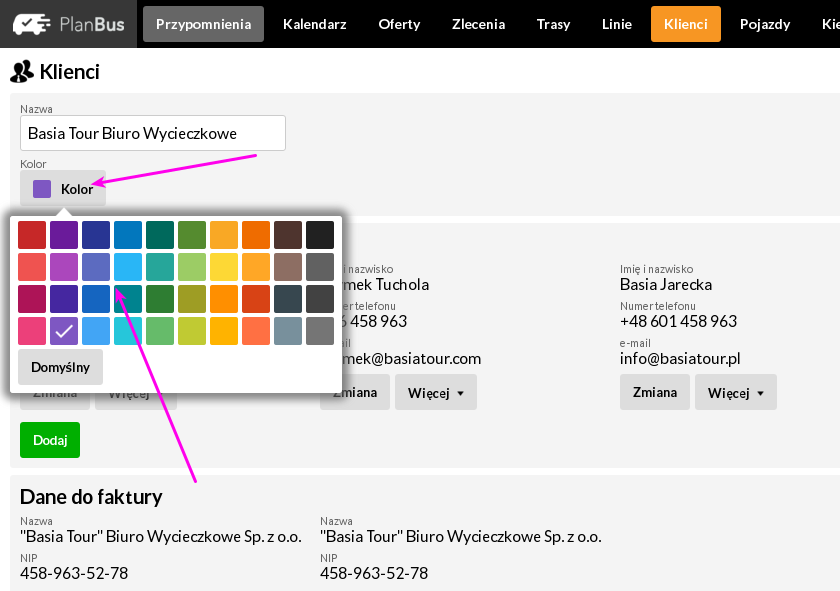Pick the golden yellow swatch in the bottom row
This screenshot has height=591, width=840.
224,331
